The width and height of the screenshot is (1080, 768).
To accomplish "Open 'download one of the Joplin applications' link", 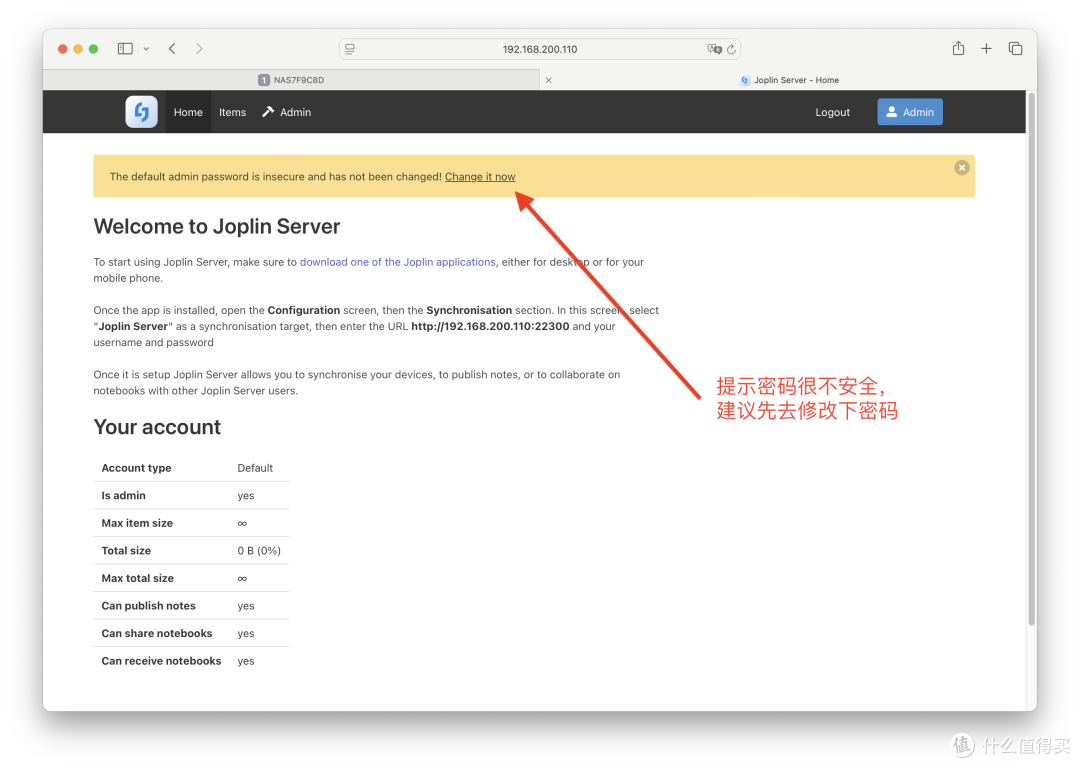I will point(397,262).
